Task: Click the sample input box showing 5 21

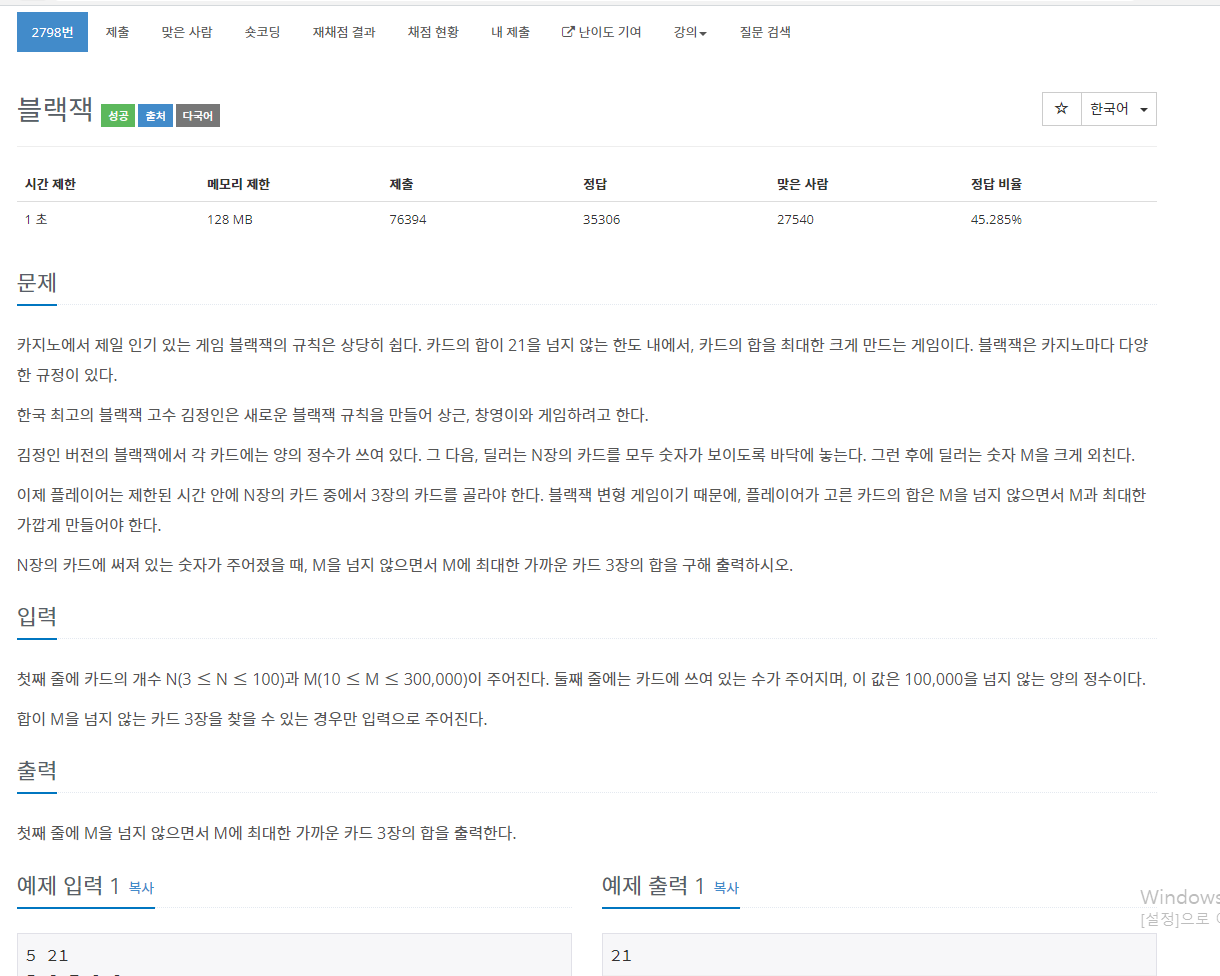Action: pyautogui.click(x=294, y=955)
